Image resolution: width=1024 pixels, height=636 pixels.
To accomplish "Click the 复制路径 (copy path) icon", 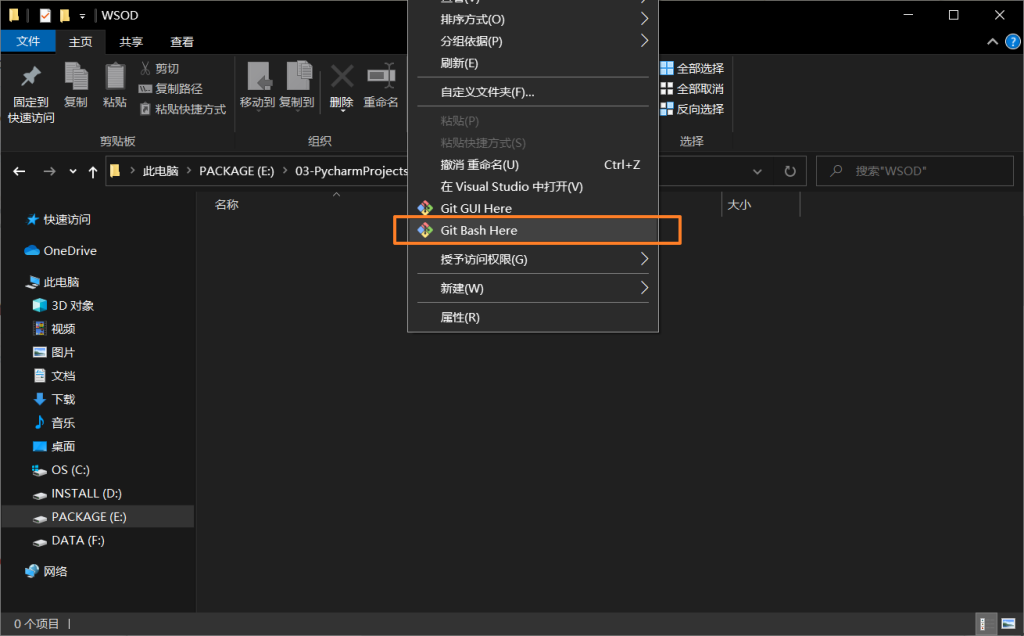I will (x=175, y=89).
